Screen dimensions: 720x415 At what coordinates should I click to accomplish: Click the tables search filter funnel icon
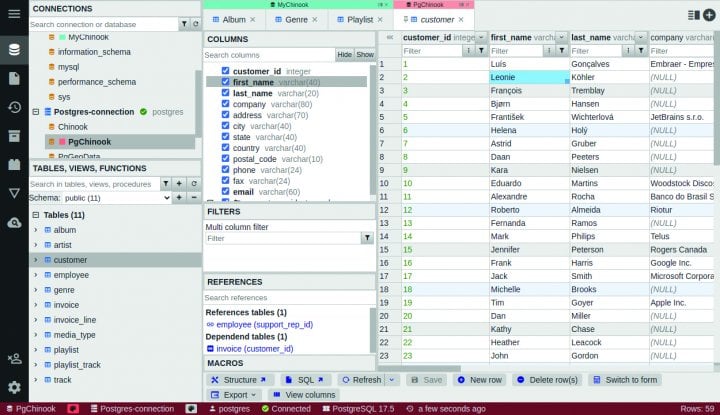point(165,184)
